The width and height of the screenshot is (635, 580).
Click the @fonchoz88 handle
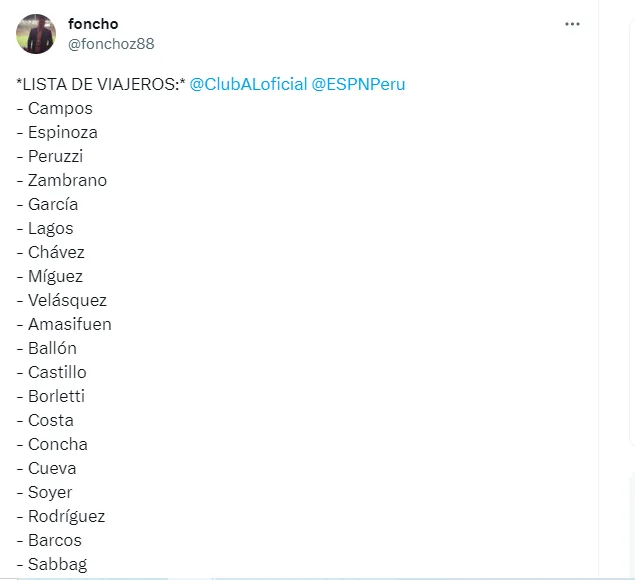pos(111,44)
